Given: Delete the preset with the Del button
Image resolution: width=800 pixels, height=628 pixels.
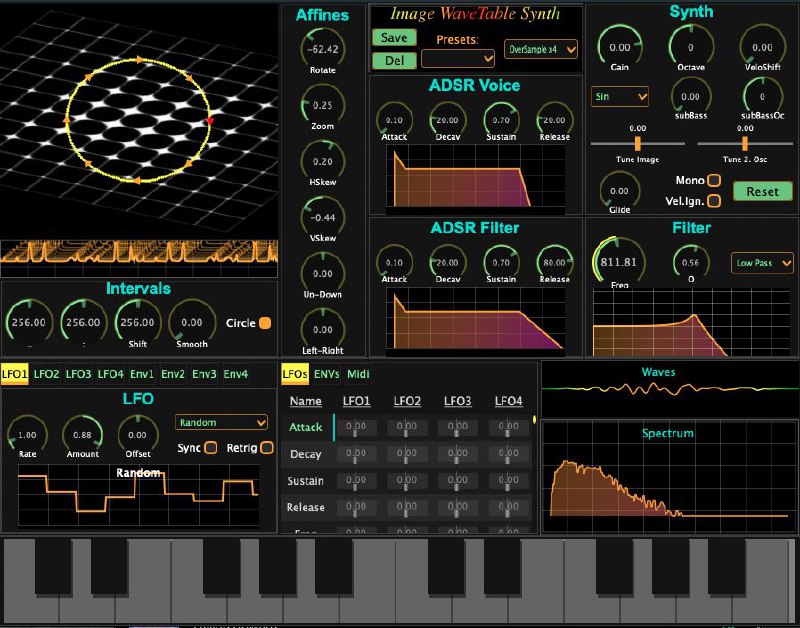Looking at the screenshot, I should point(394,61).
